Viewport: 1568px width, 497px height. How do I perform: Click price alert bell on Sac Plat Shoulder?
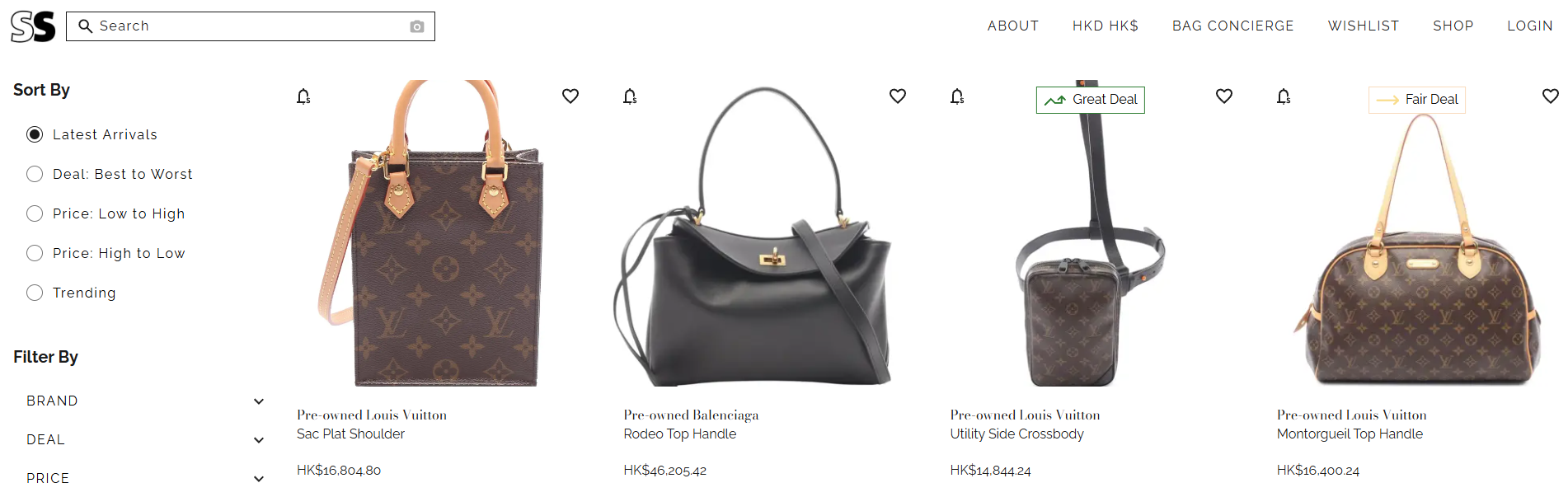click(303, 96)
